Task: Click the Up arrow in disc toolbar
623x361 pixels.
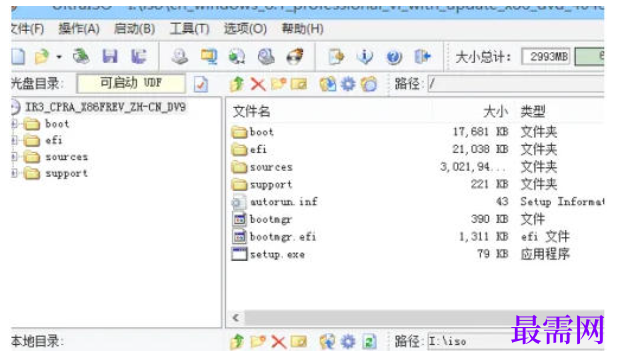Action: coord(237,84)
